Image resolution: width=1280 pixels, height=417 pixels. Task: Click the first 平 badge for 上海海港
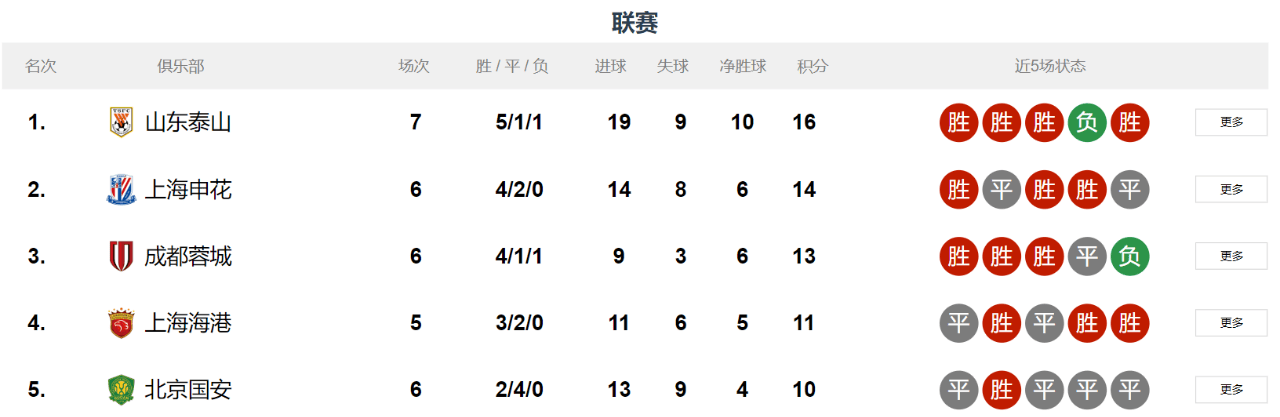959,323
